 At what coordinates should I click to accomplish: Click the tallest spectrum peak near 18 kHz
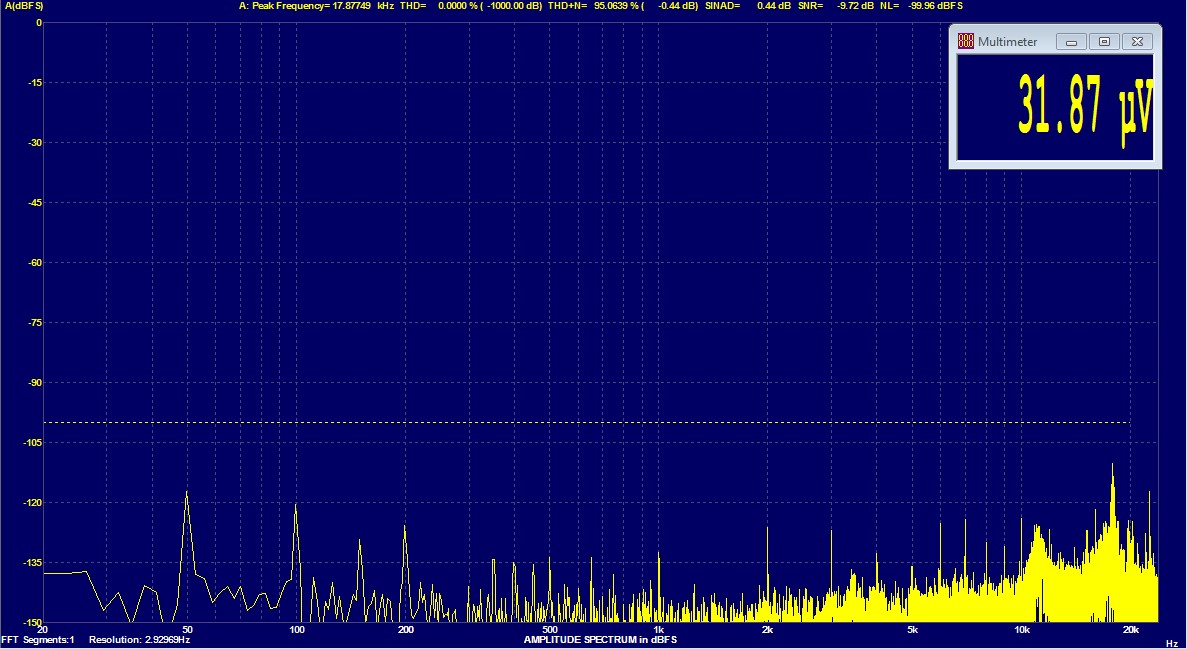[x=1112, y=465]
